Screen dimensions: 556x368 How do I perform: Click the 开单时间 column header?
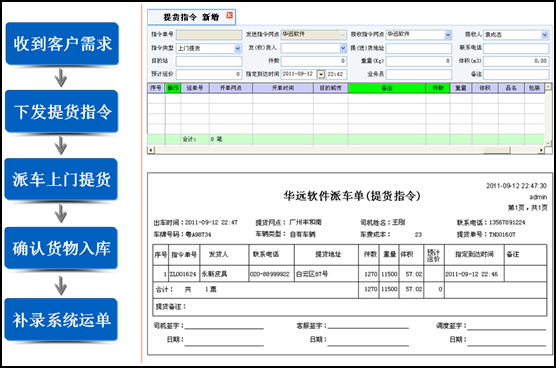283,88
